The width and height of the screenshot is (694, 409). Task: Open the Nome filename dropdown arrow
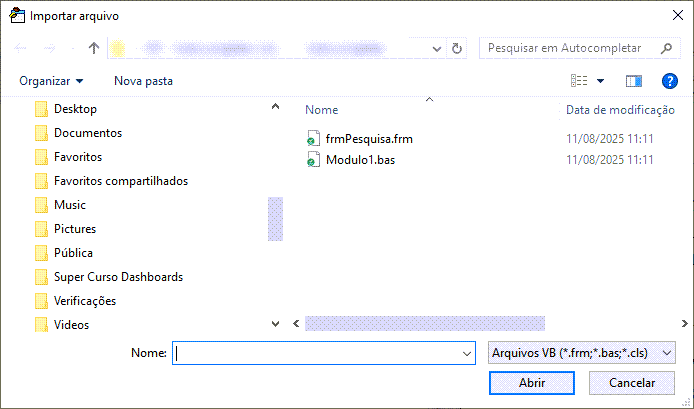click(467, 353)
